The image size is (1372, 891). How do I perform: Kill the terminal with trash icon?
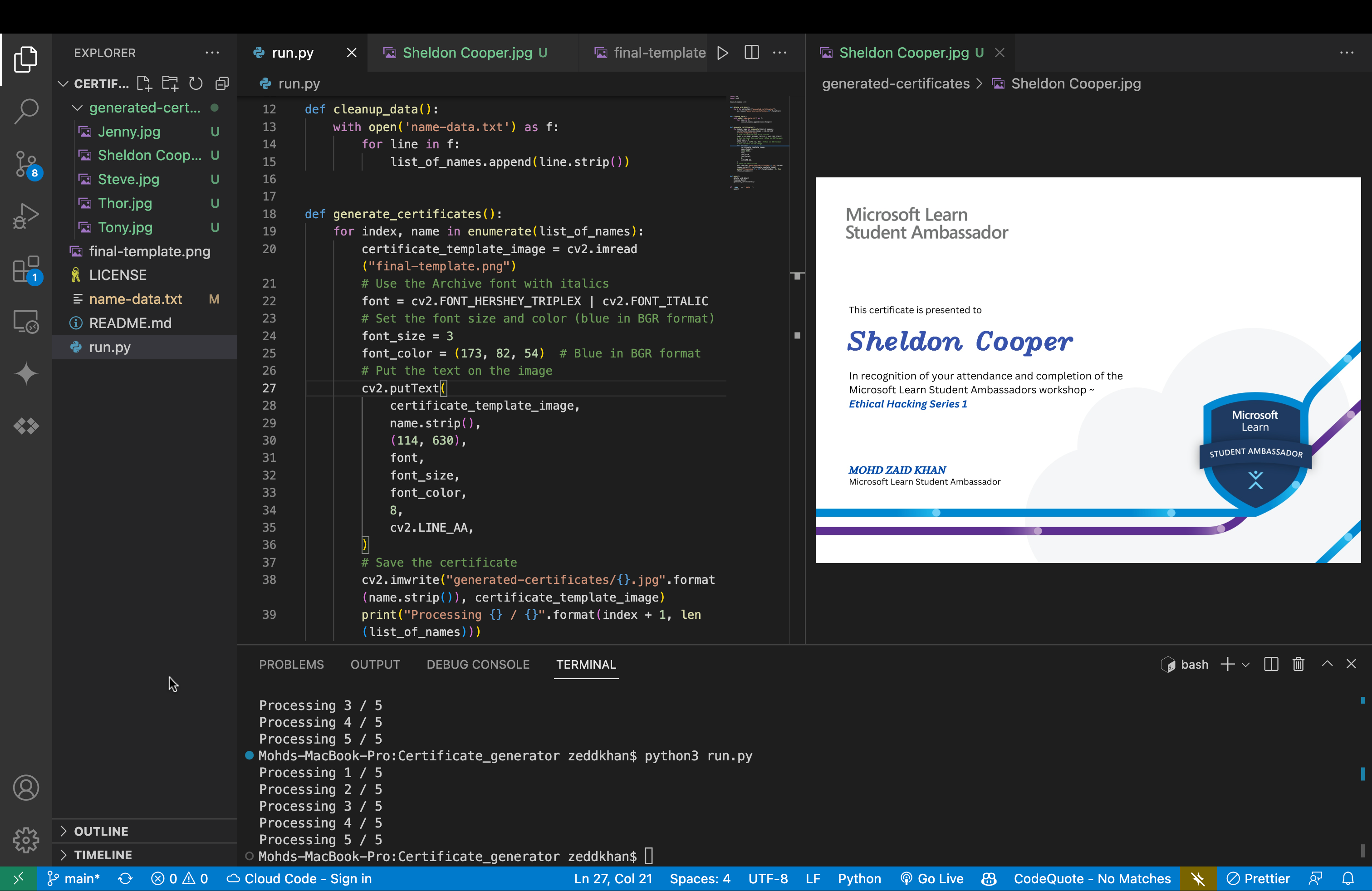tap(1298, 665)
